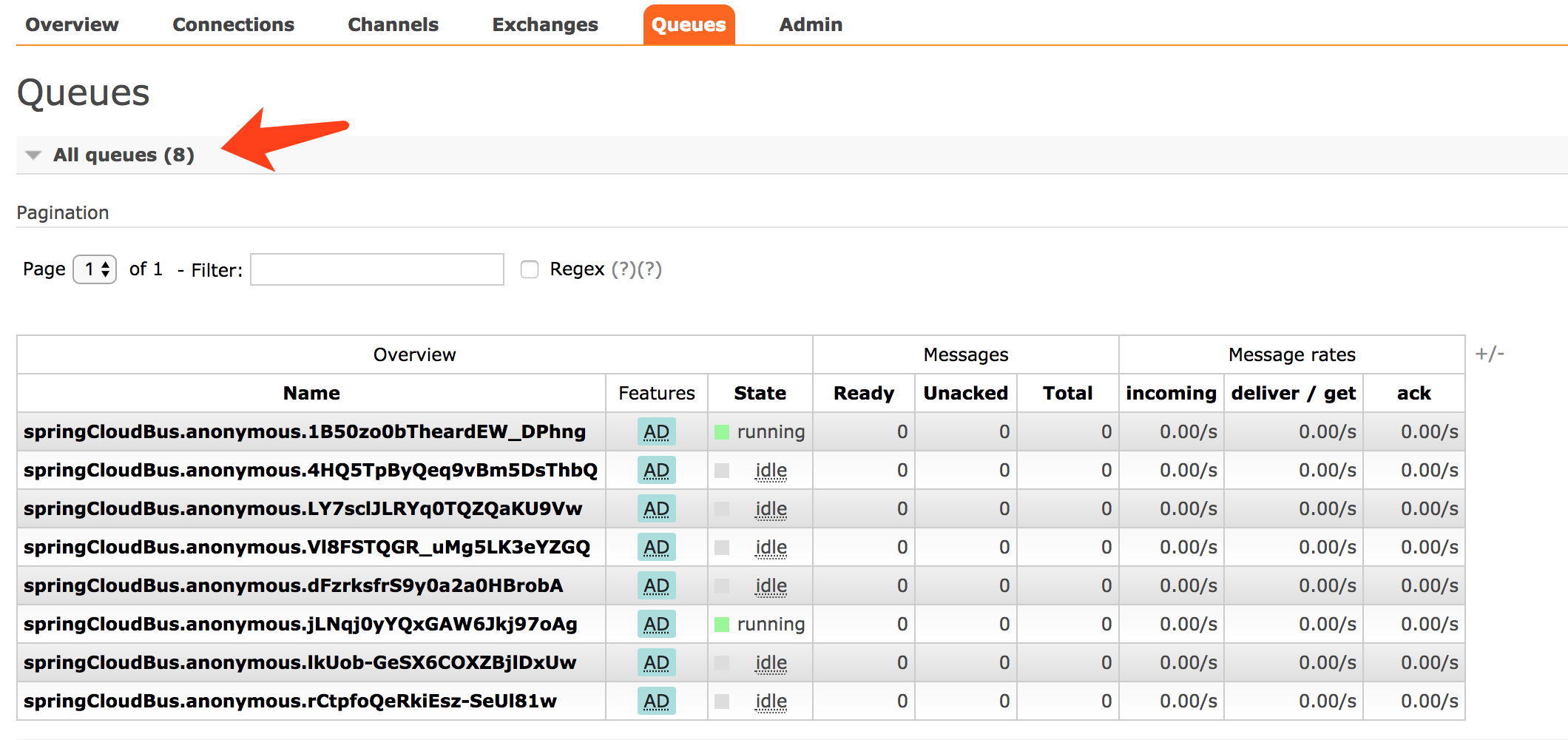Screen dimensions: 1568x740
Task: Go to the Channels tab
Action: (393, 24)
